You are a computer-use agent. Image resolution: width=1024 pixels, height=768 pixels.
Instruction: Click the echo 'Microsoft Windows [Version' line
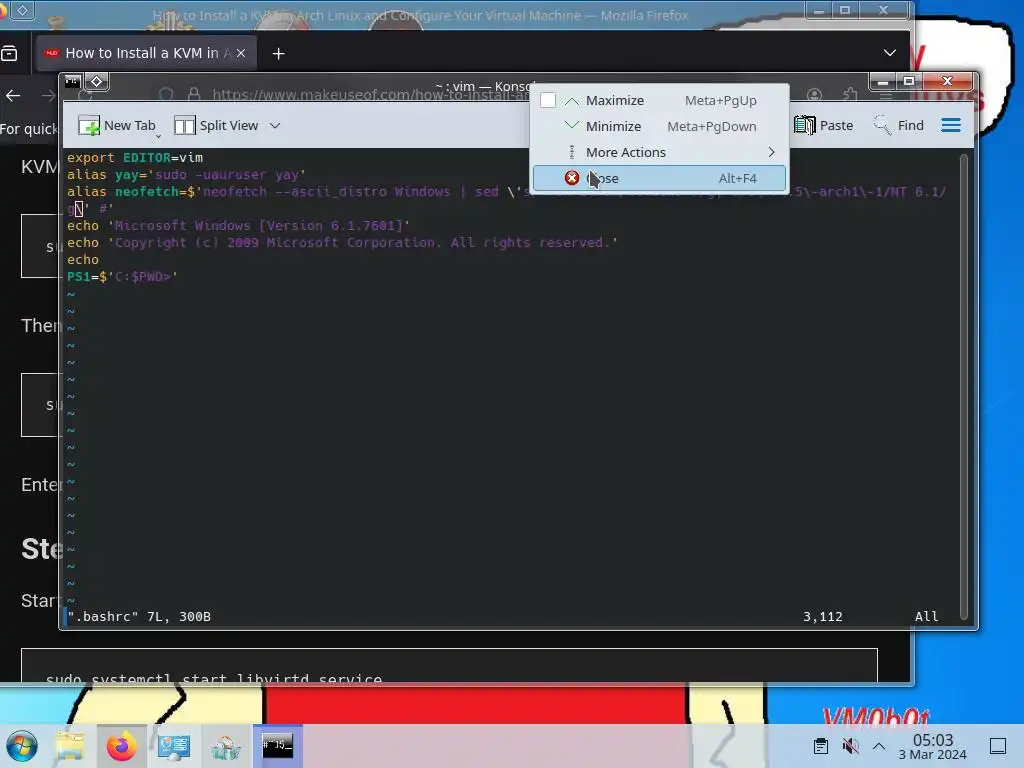(x=238, y=225)
